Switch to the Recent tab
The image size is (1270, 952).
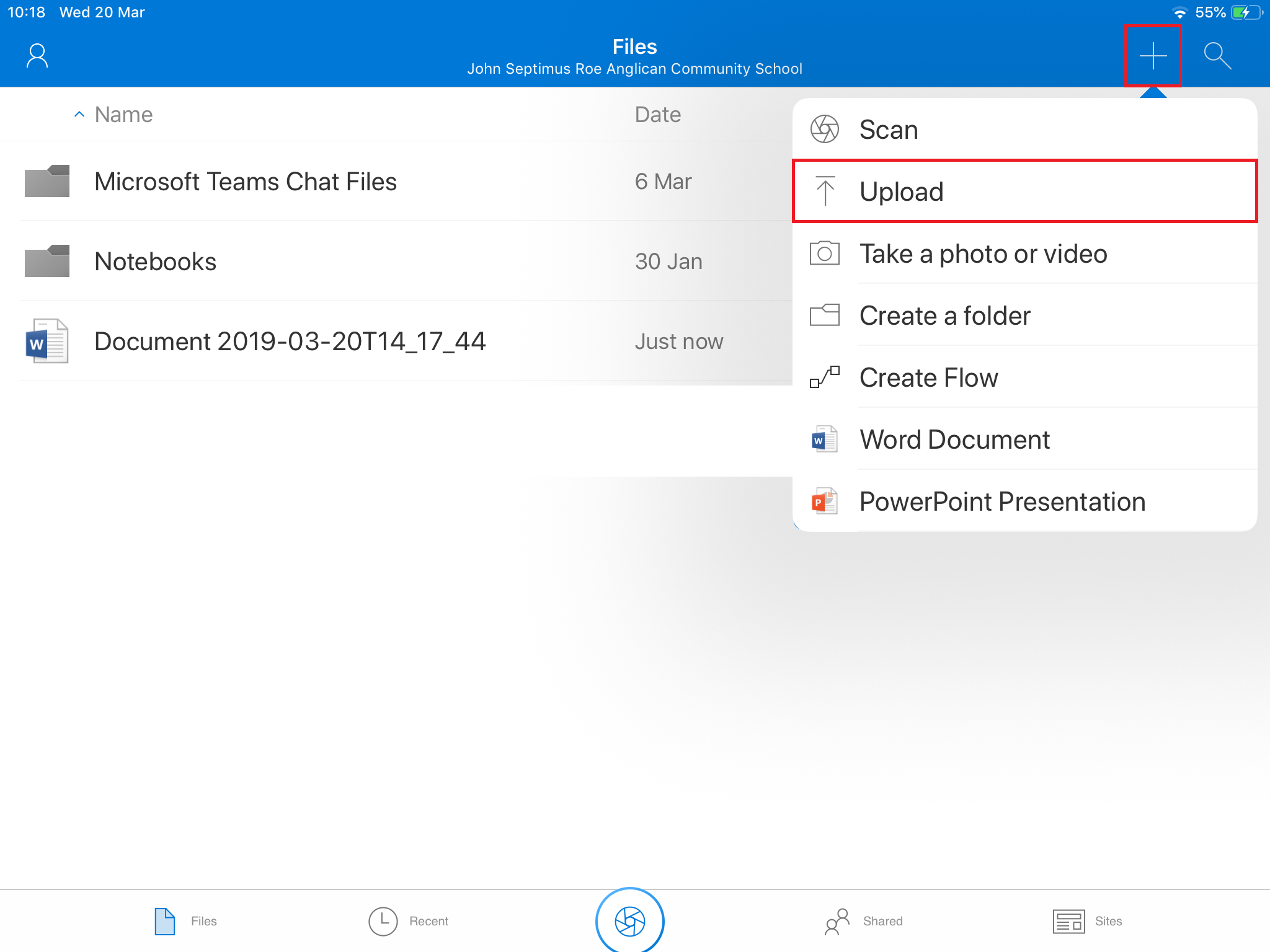(409, 922)
